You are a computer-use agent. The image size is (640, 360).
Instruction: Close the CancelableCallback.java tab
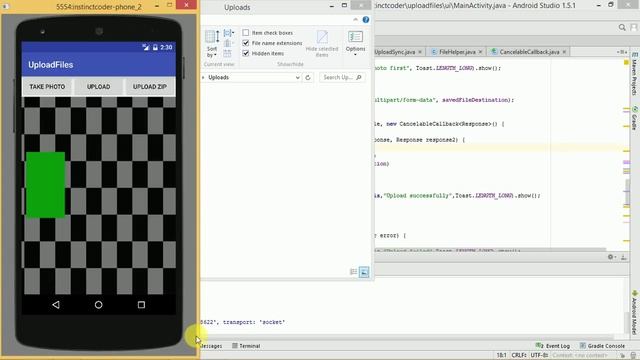tap(564, 52)
